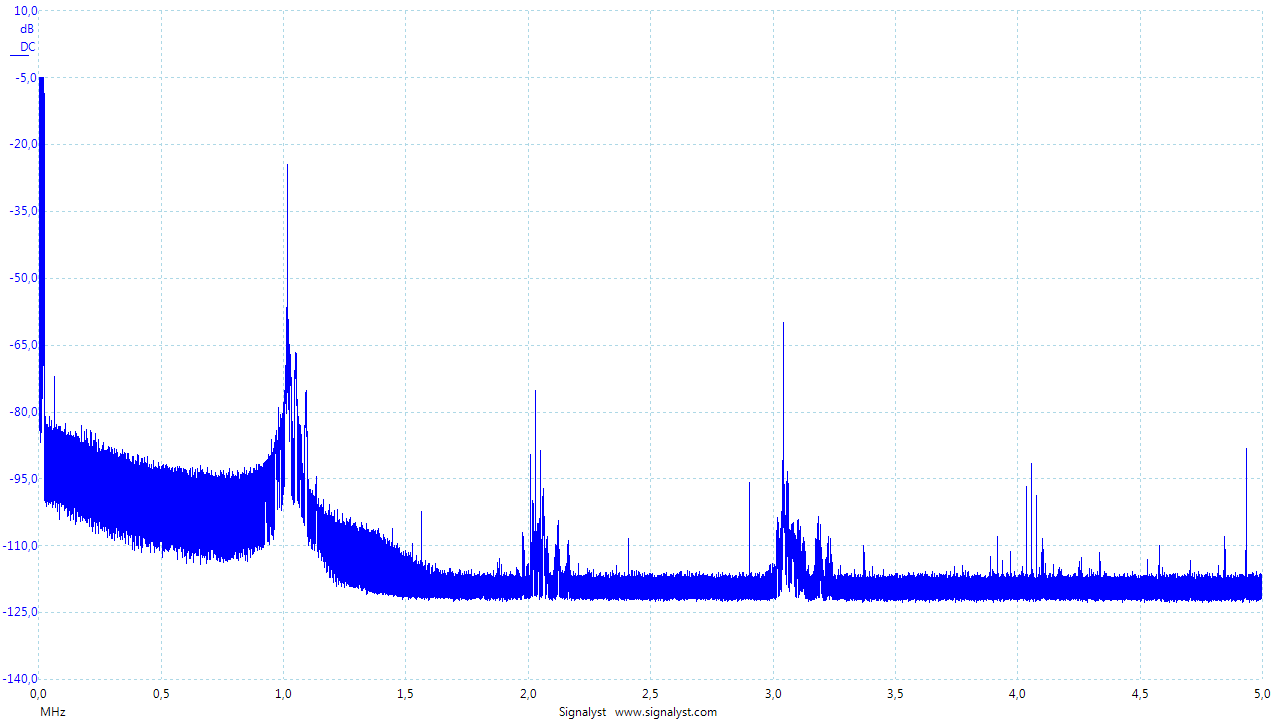Click the Signalyst www.signalyst.com footer text
The height and width of the screenshot is (720, 1280).
[638, 712]
